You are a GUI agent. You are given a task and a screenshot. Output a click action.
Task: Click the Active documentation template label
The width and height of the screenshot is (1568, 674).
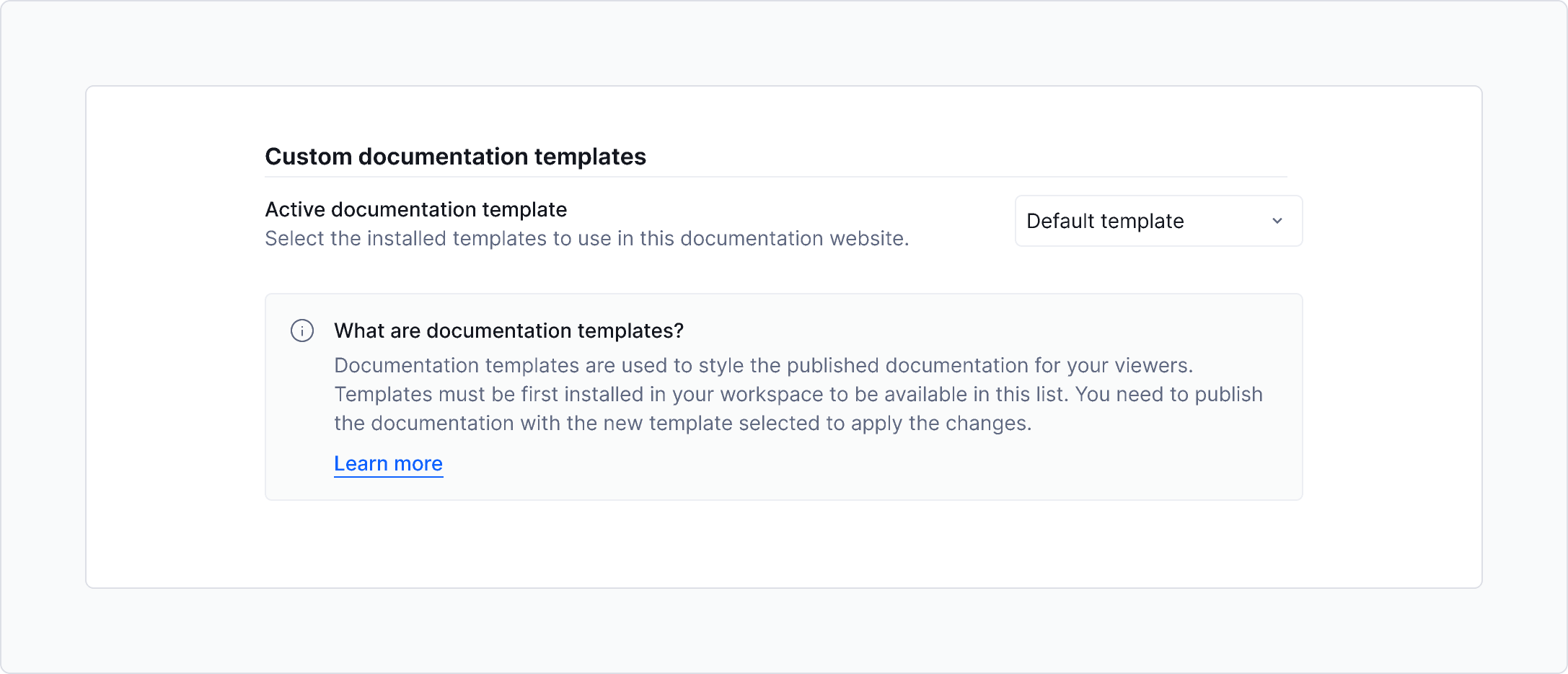[415, 209]
